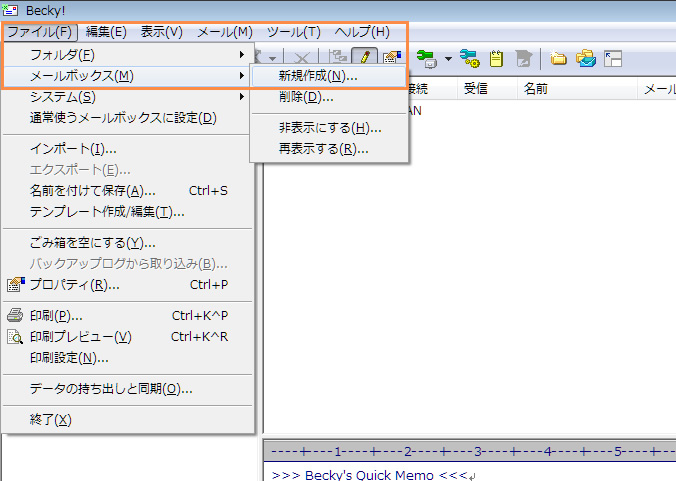The width and height of the screenshot is (676, 481).
Task: Click the window layout toggle toolbar icon
Action: point(614,58)
